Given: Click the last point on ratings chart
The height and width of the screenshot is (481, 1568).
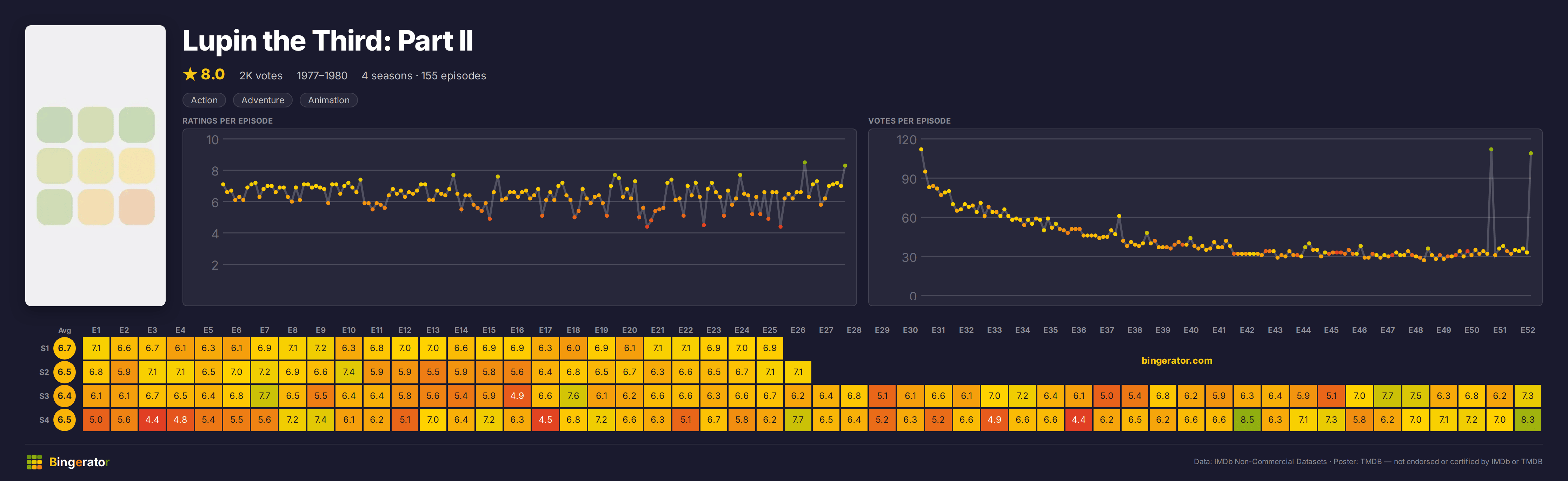Looking at the screenshot, I should (x=845, y=166).
